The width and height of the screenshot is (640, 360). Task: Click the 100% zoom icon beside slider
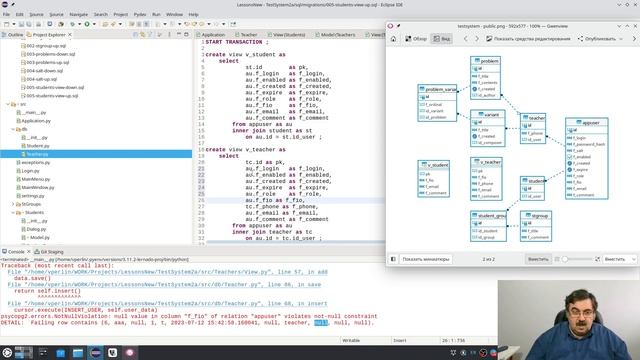tap(557, 259)
